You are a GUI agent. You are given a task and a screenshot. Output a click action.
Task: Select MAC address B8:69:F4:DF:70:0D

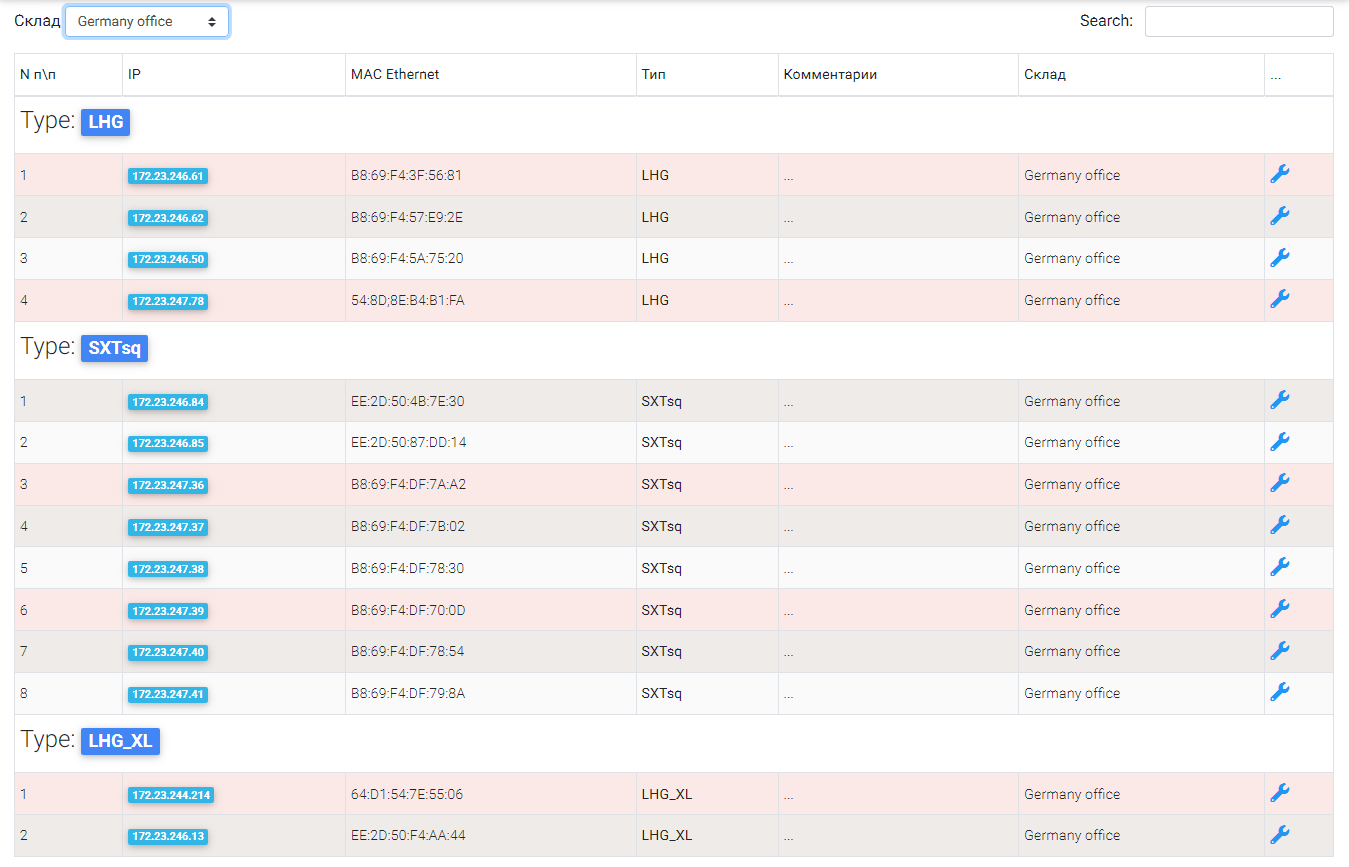click(x=408, y=610)
